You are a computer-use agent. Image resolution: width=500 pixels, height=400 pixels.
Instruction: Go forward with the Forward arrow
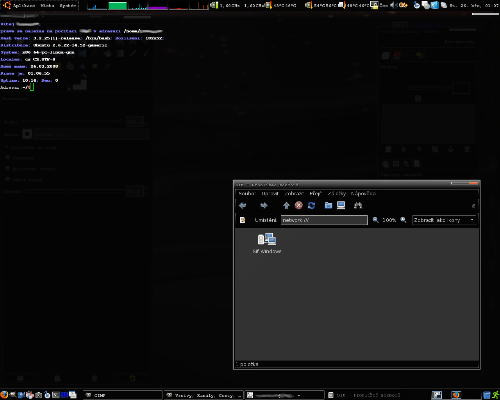[264, 205]
